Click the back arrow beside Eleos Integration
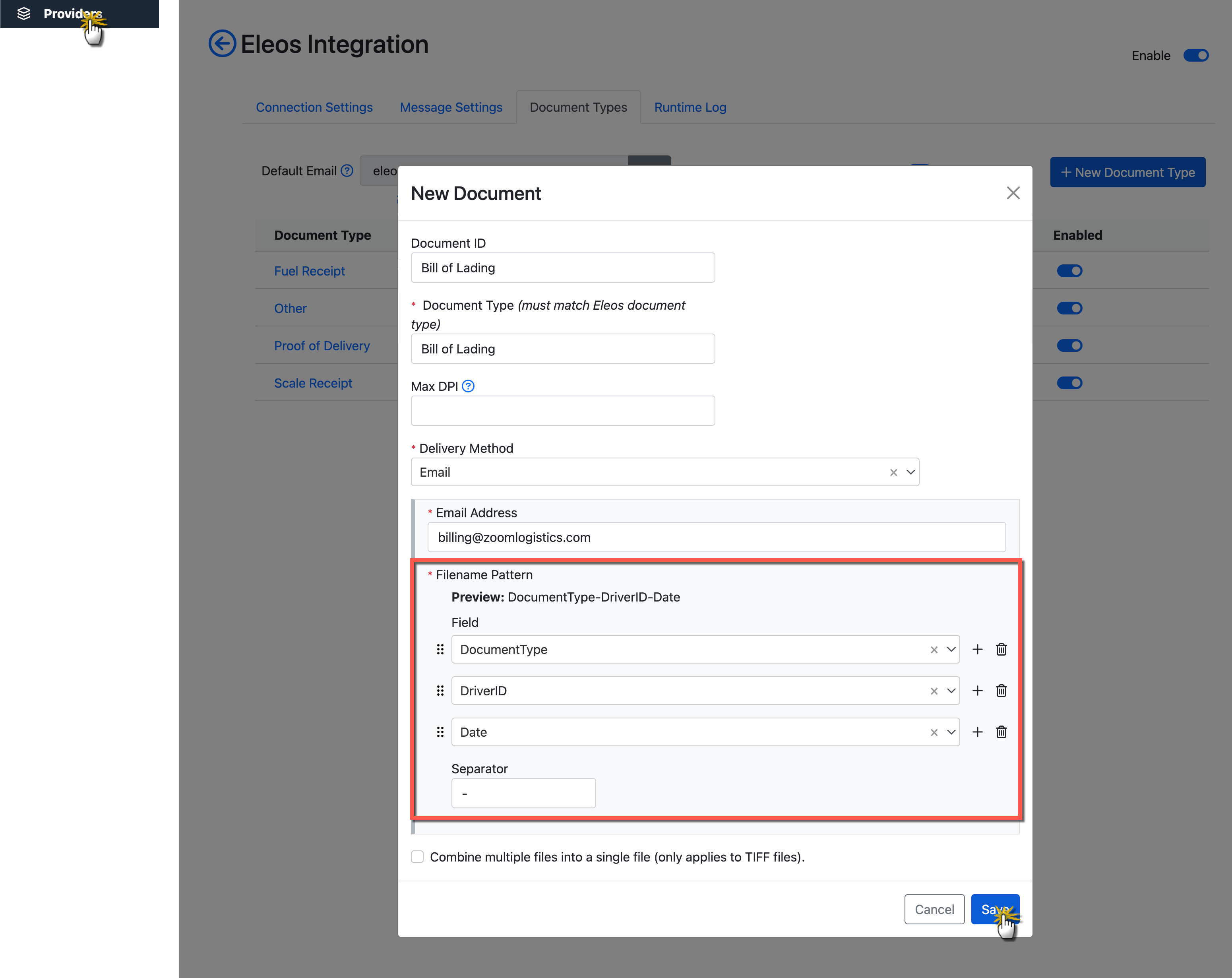The image size is (1232, 978). [222, 43]
